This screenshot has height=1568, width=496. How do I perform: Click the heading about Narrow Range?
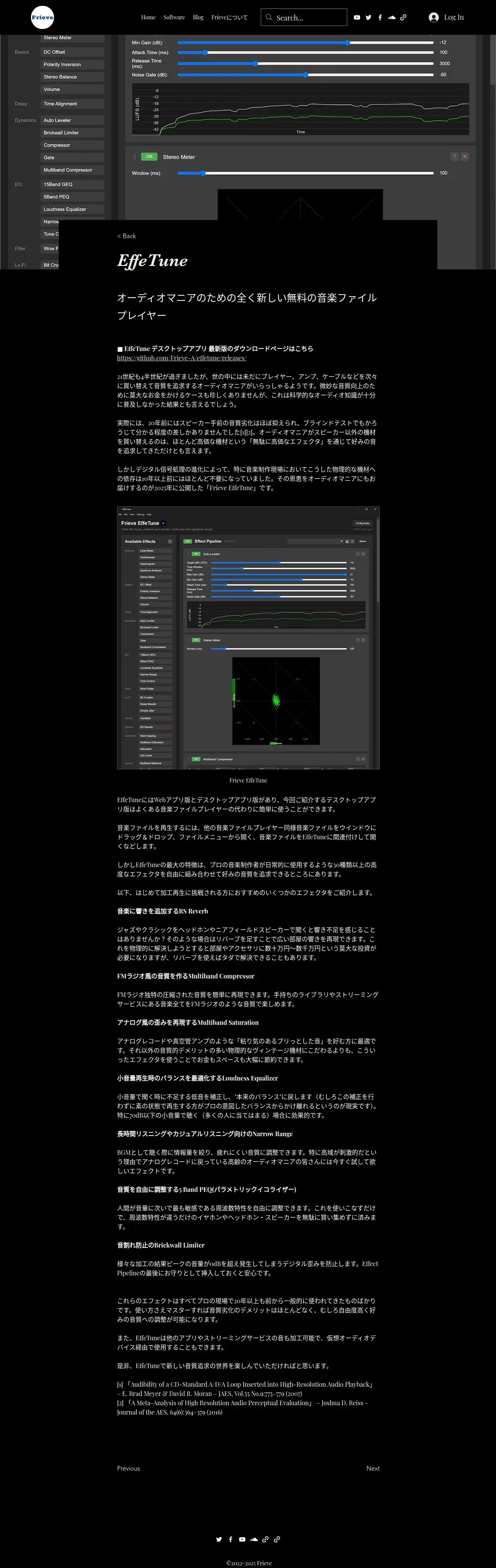(x=205, y=1134)
